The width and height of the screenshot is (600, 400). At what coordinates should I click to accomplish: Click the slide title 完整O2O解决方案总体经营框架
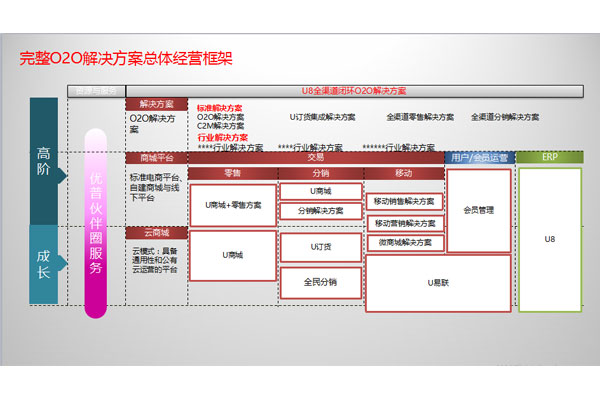pos(126,59)
